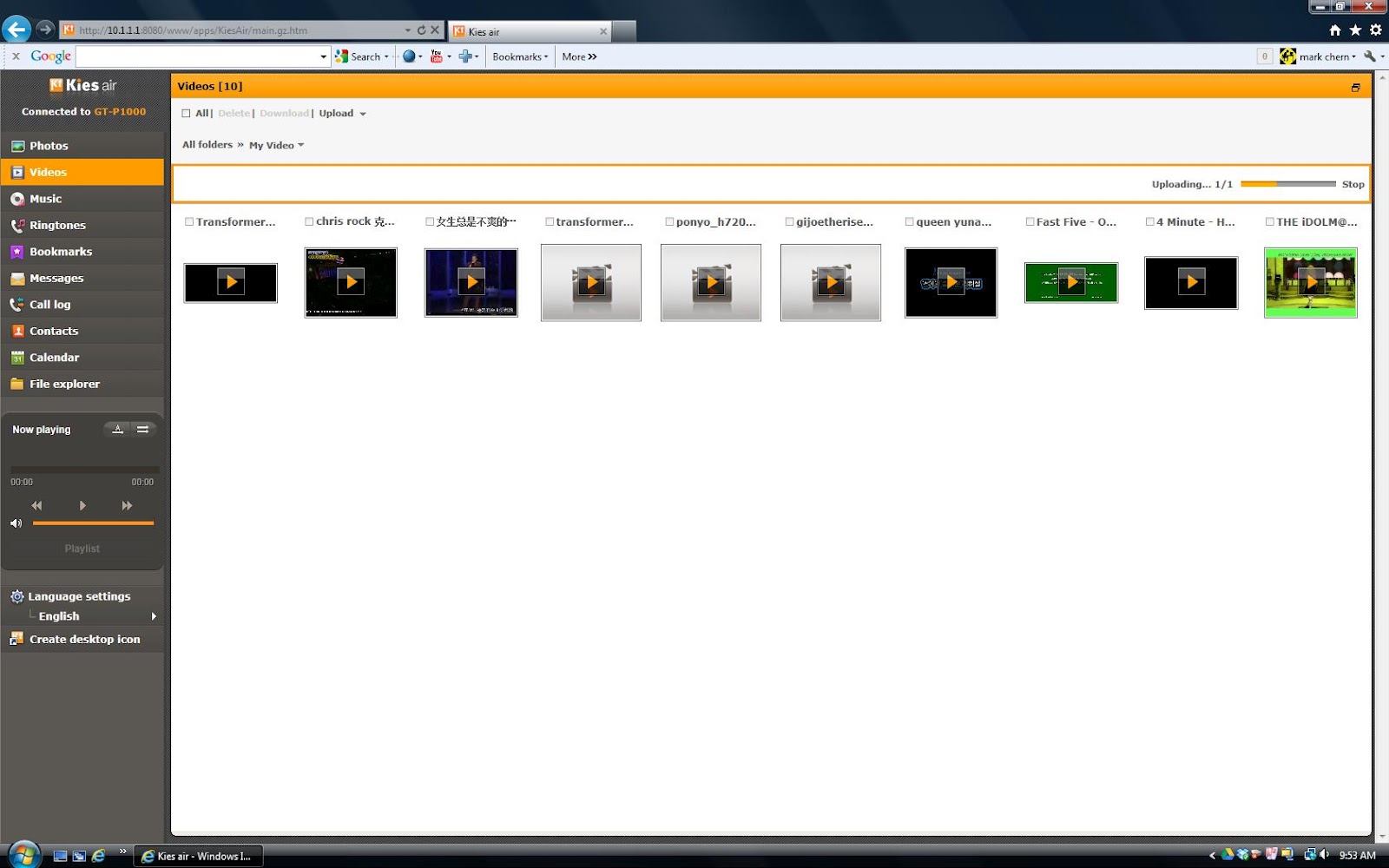Mute the player with speaker icon

coord(16,523)
